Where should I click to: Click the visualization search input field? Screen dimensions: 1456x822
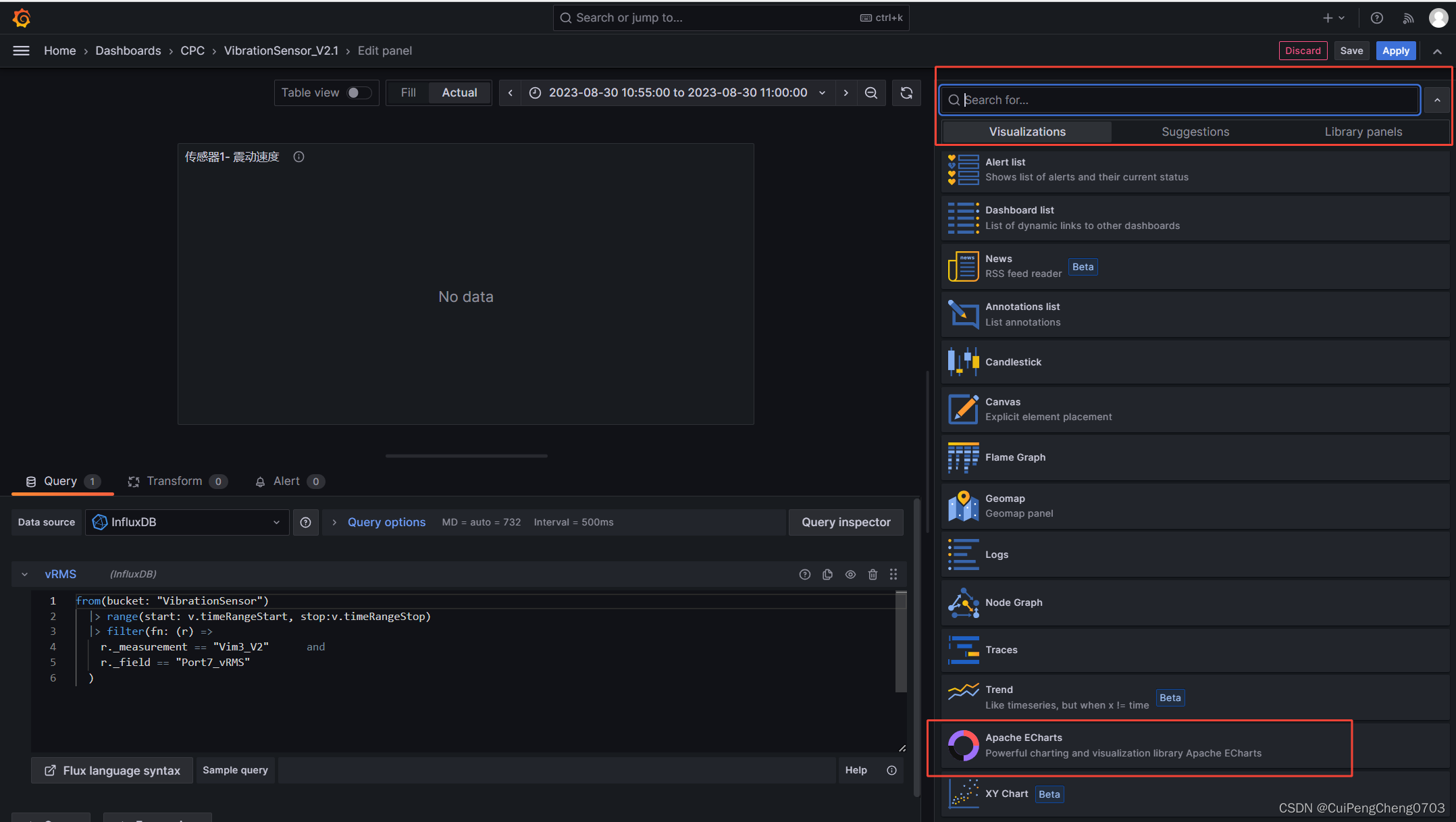tap(1178, 99)
